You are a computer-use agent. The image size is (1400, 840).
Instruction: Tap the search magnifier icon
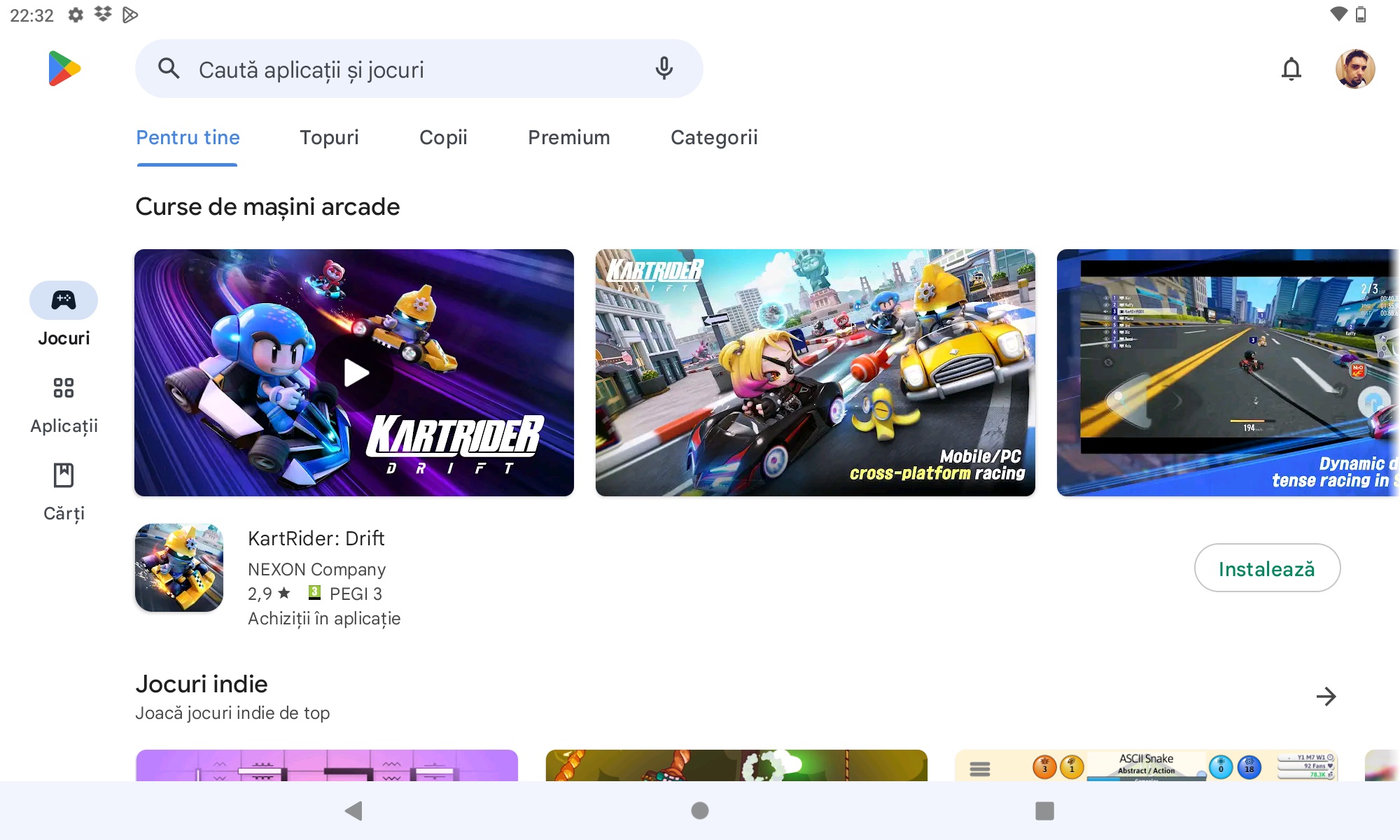pos(169,69)
